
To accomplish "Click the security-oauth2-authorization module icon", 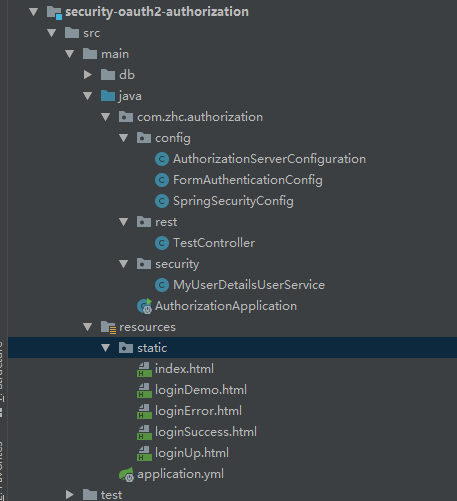I will [x=54, y=13].
